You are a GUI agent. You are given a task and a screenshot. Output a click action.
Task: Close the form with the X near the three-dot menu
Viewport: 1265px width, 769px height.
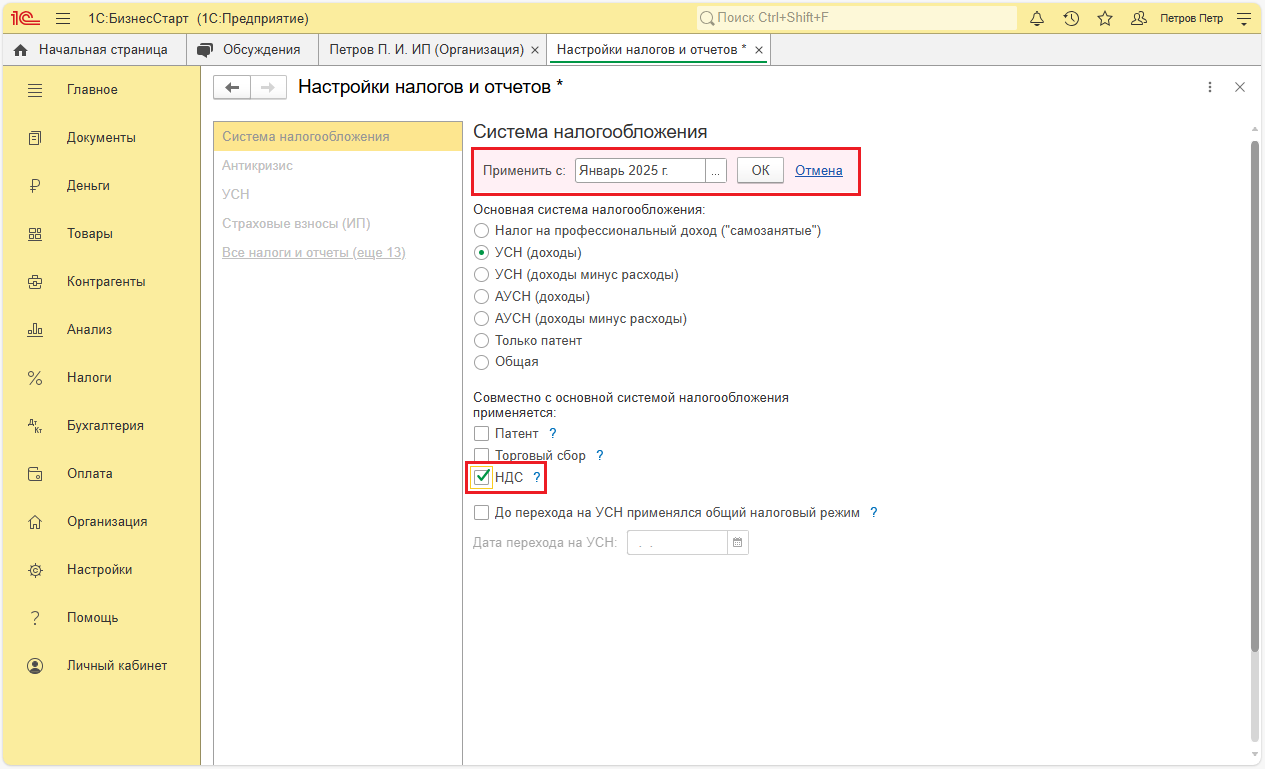tap(1240, 87)
